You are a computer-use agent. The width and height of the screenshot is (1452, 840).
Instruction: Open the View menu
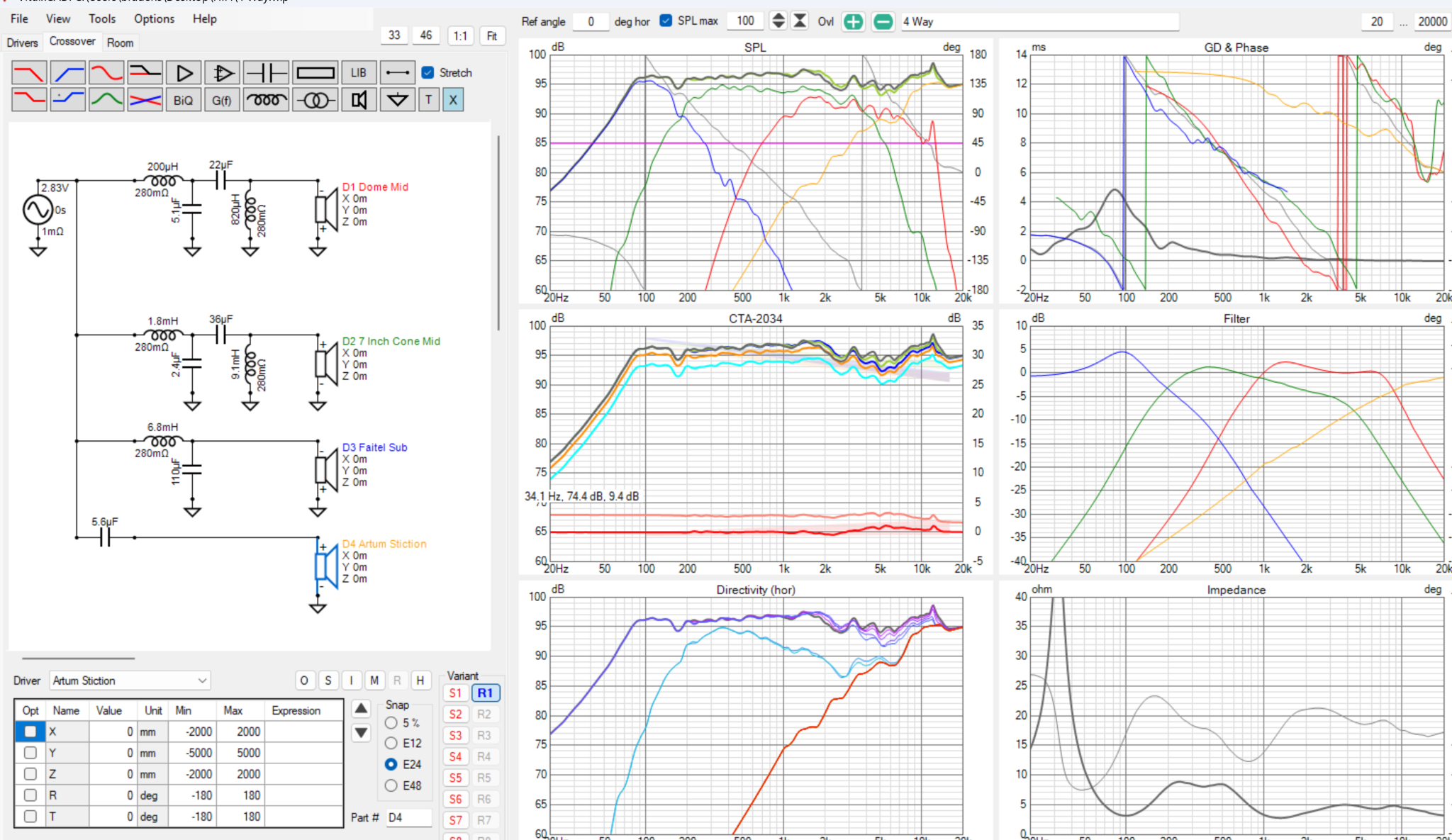click(x=58, y=18)
